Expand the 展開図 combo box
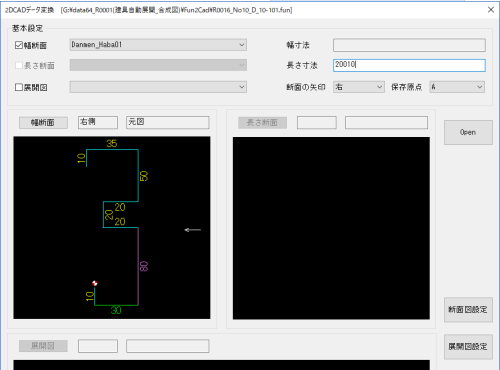The width and height of the screenshot is (500, 370). [x=158, y=87]
